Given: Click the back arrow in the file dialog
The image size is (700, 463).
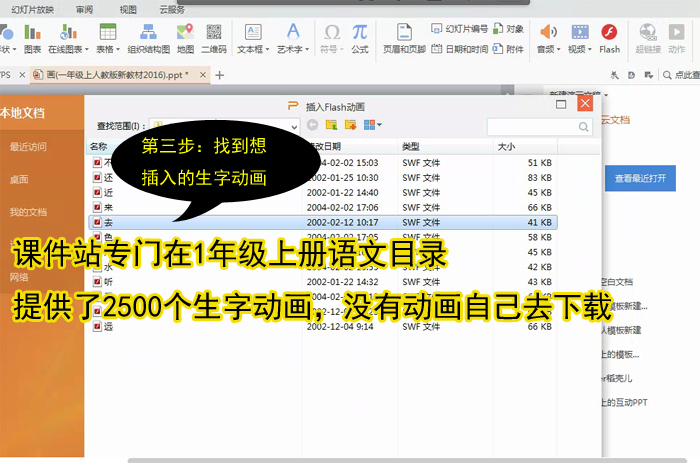Looking at the screenshot, I should [x=313, y=125].
